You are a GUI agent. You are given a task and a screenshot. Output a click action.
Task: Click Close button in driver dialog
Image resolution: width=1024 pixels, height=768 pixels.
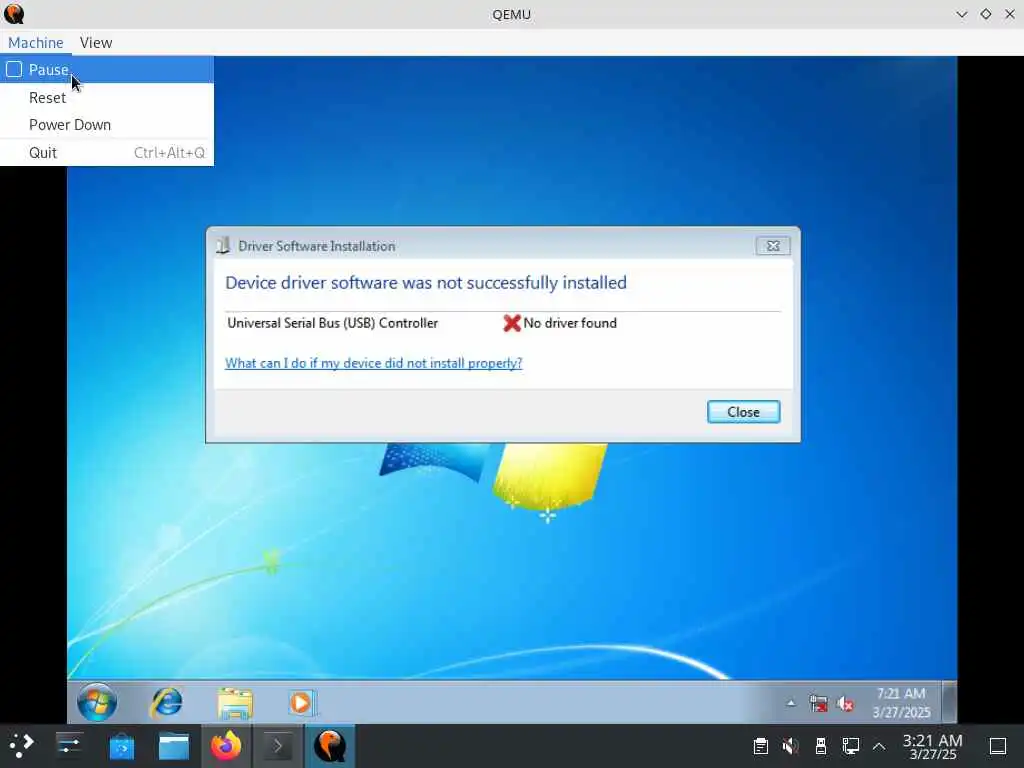tap(743, 412)
